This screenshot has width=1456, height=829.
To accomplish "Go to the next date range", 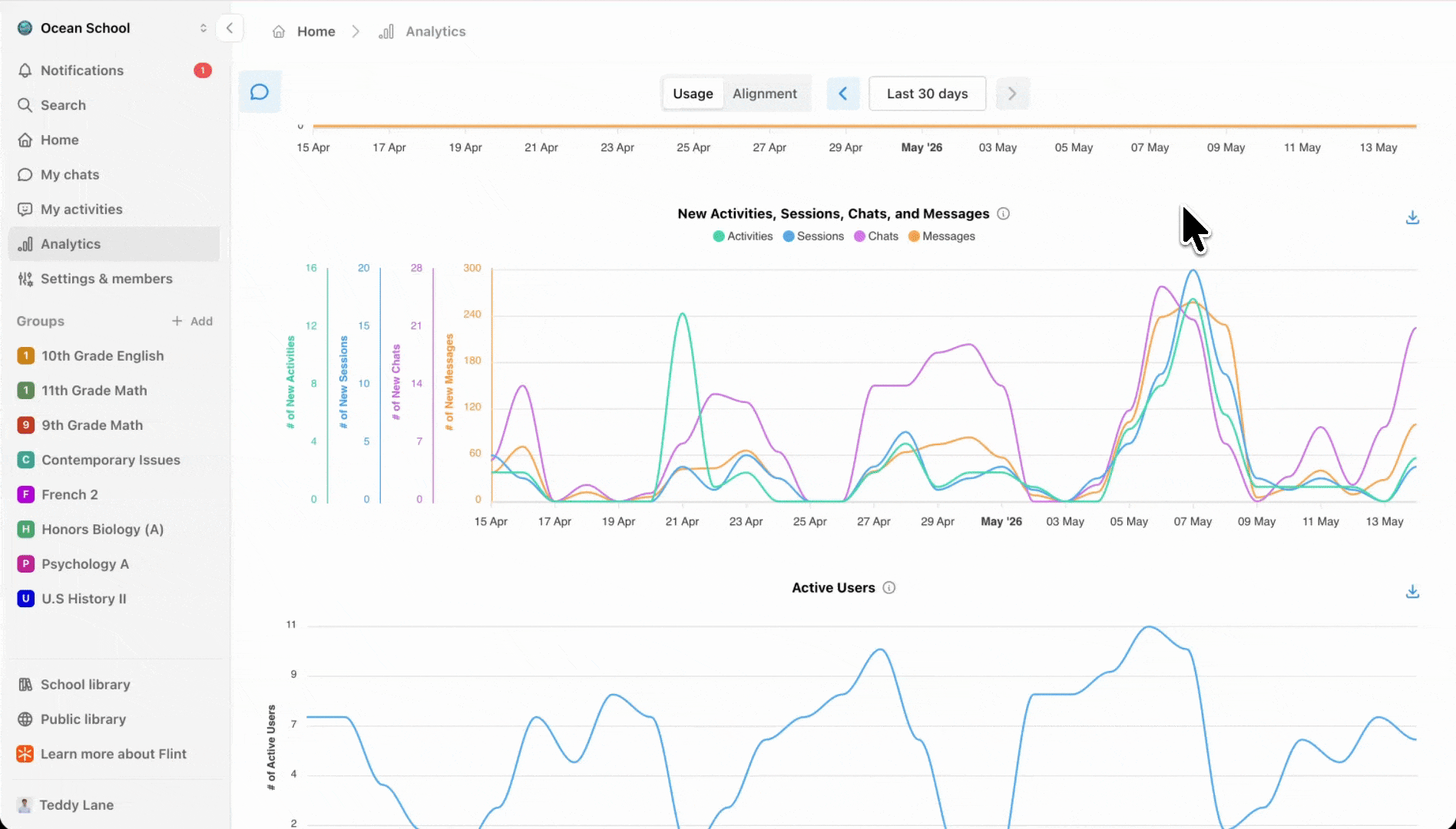I will point(1012,94).
